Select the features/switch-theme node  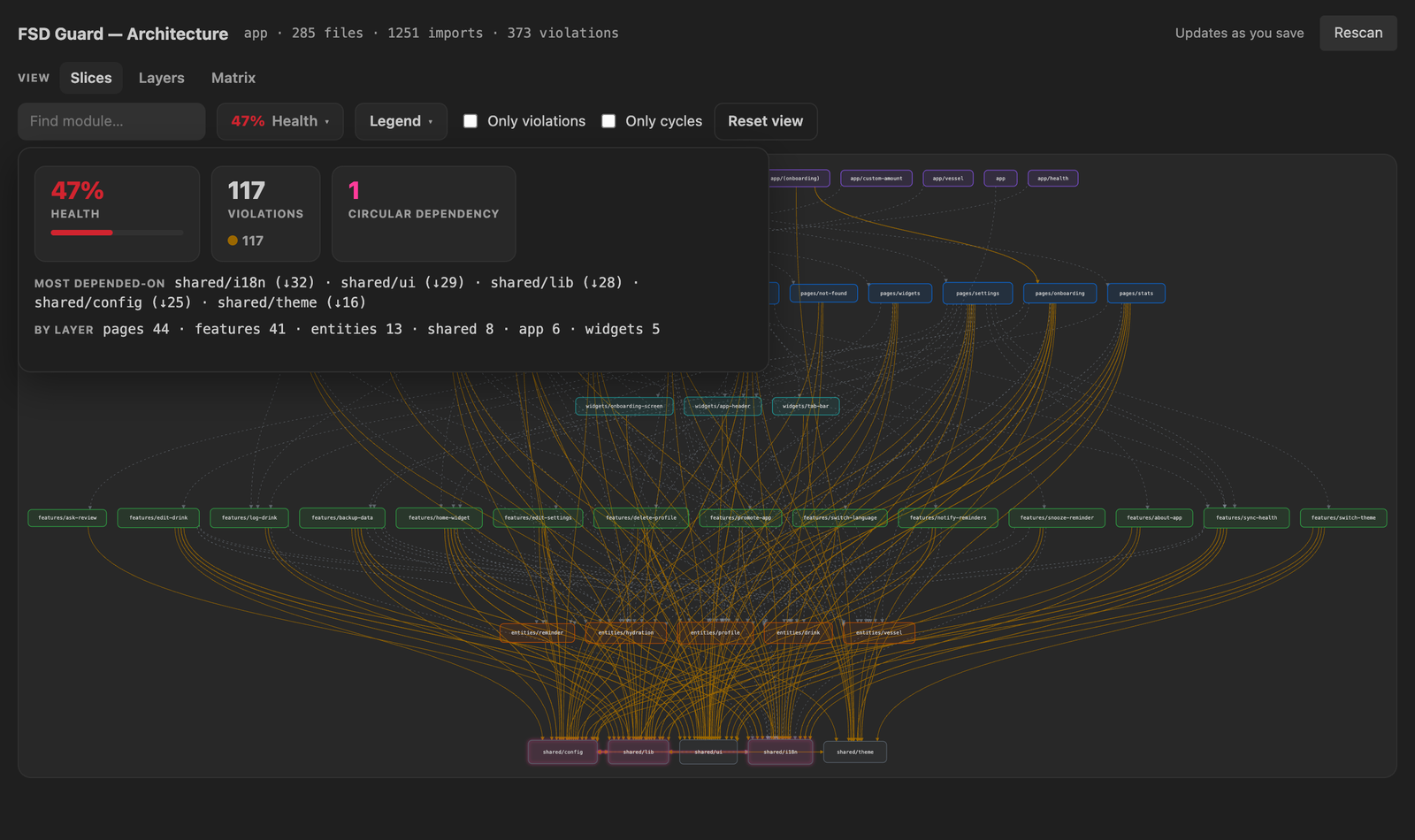1343,518
